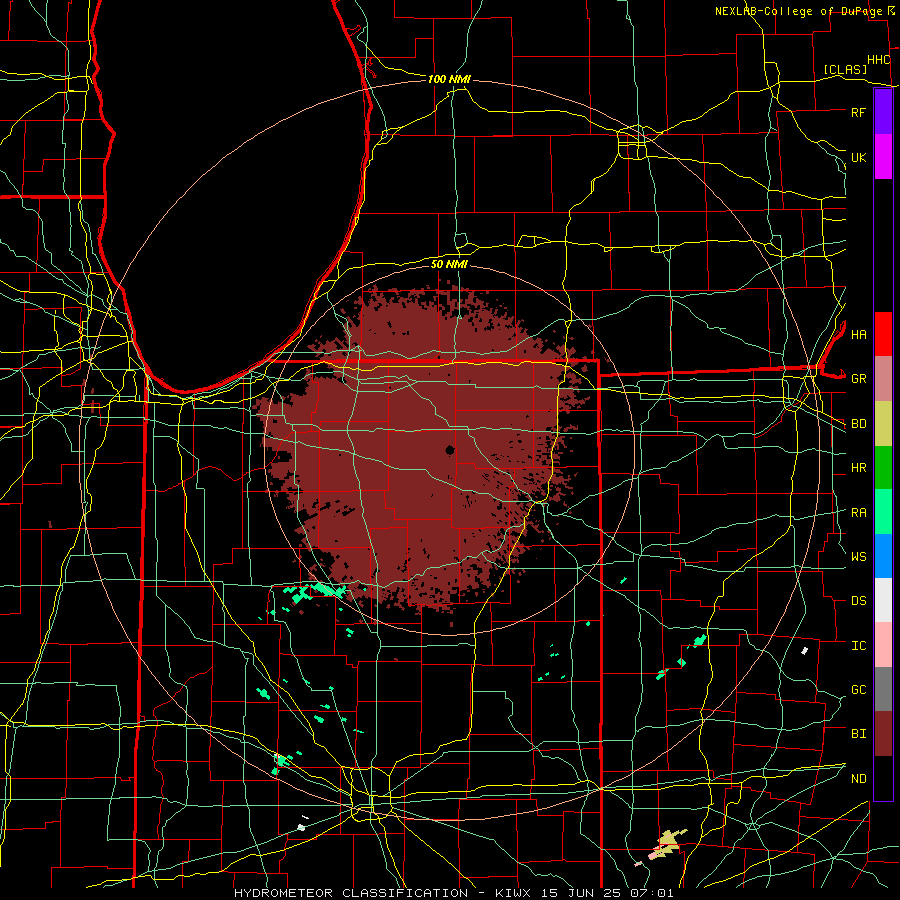Click the IC light pink legend swatch
900x900 pixels.
(883, 645)
